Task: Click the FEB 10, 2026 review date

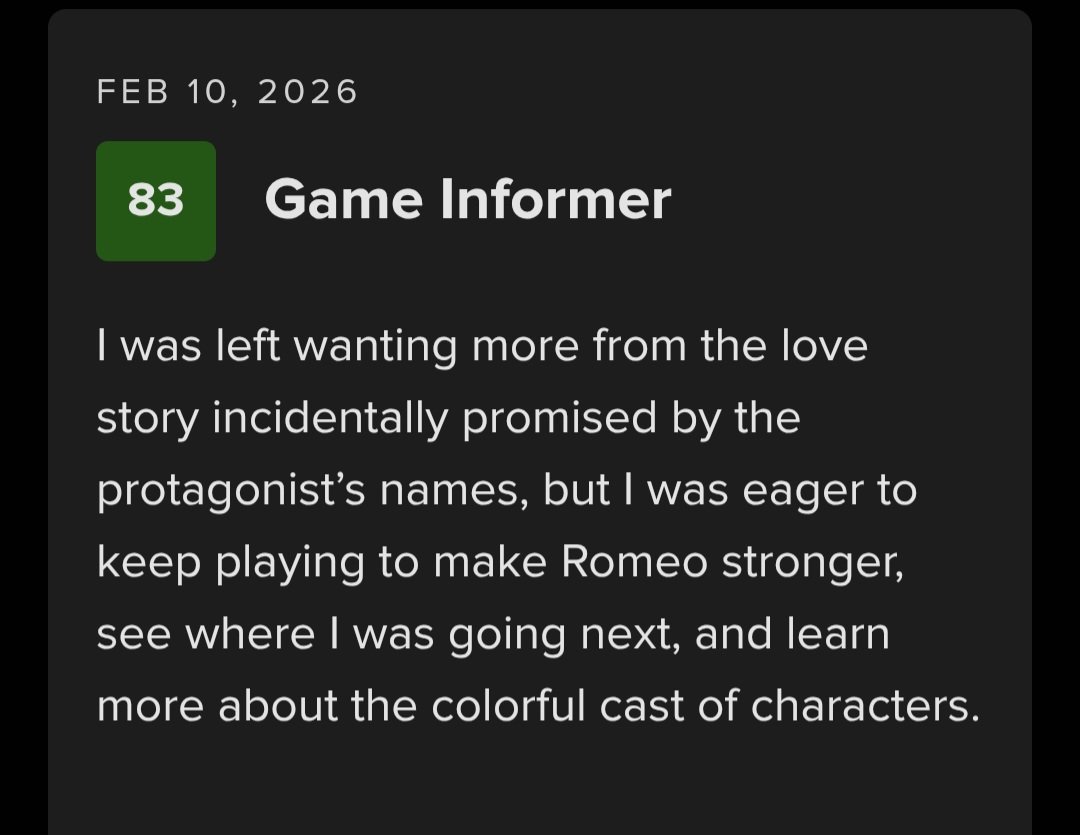Action: 227,92
